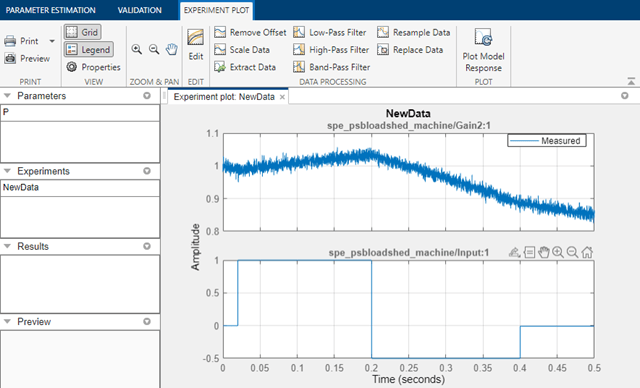
Task: Click the home restore-view icon above Input plot
Action: point(587,252)
